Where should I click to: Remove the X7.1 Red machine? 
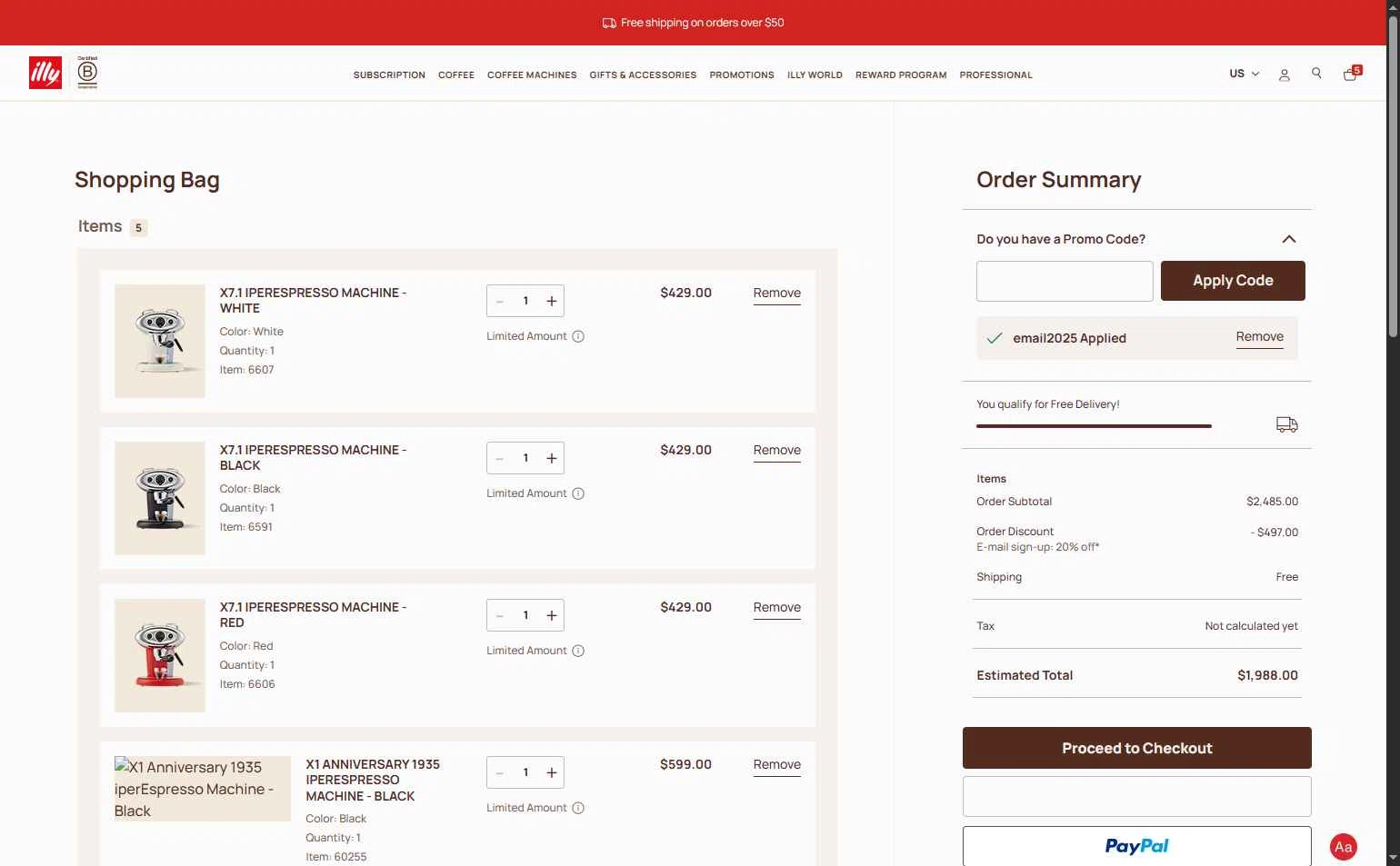[x=777, y=608]
